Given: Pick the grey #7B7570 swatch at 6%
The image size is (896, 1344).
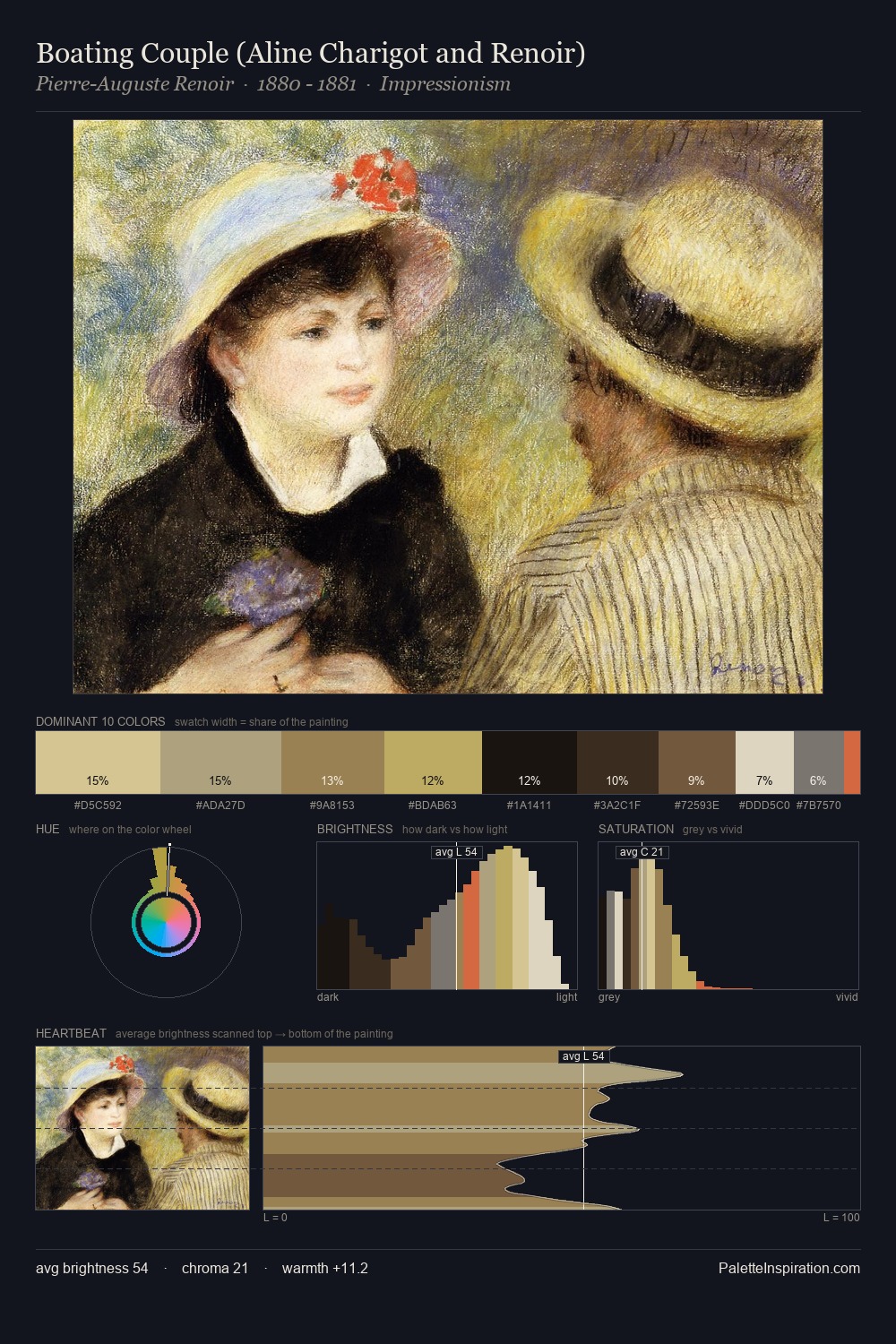Looking at the screenshot, I should pyautogui.click(x=819, y=762).
